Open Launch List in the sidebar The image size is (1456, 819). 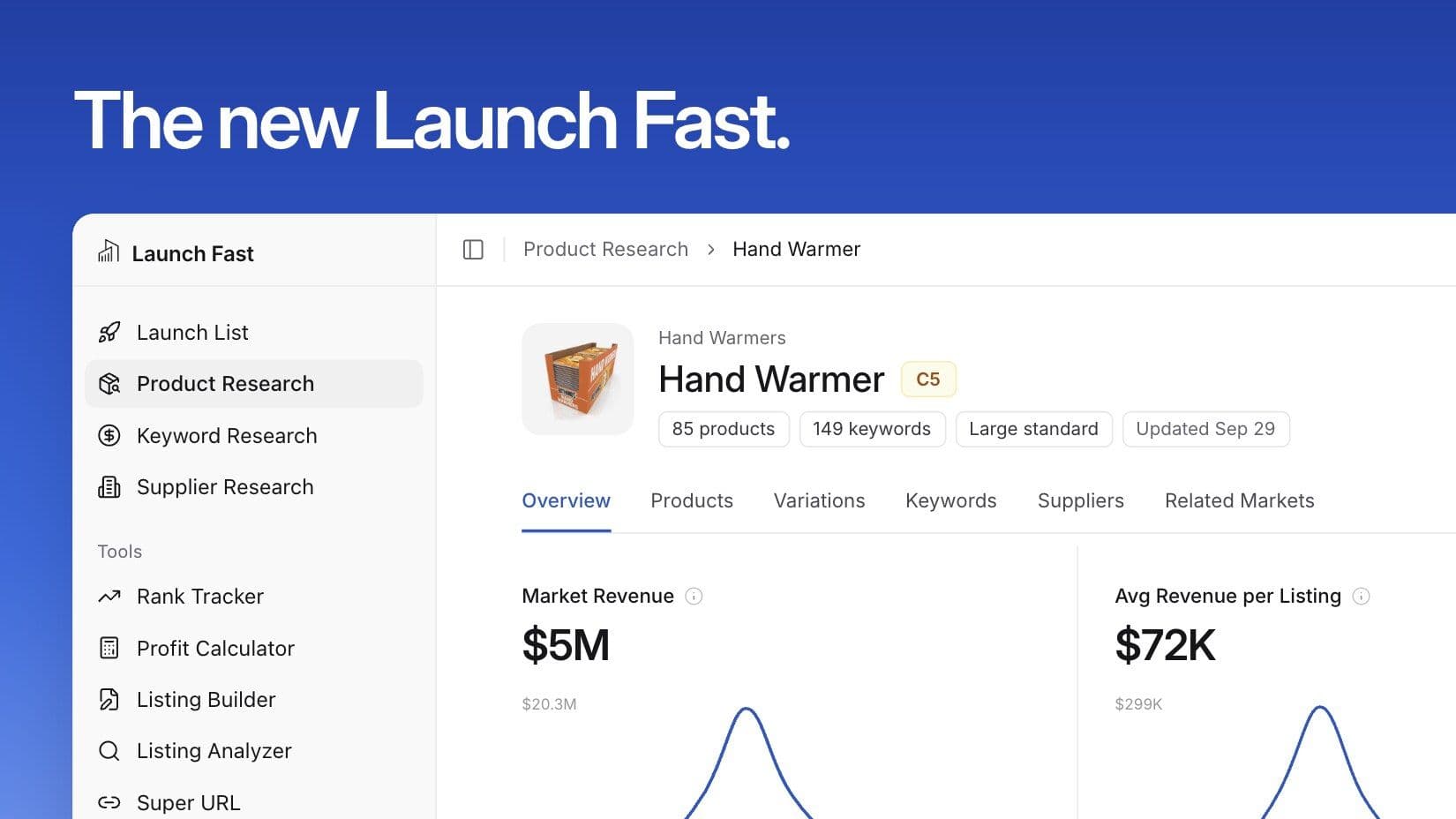[x=254, y=333]
